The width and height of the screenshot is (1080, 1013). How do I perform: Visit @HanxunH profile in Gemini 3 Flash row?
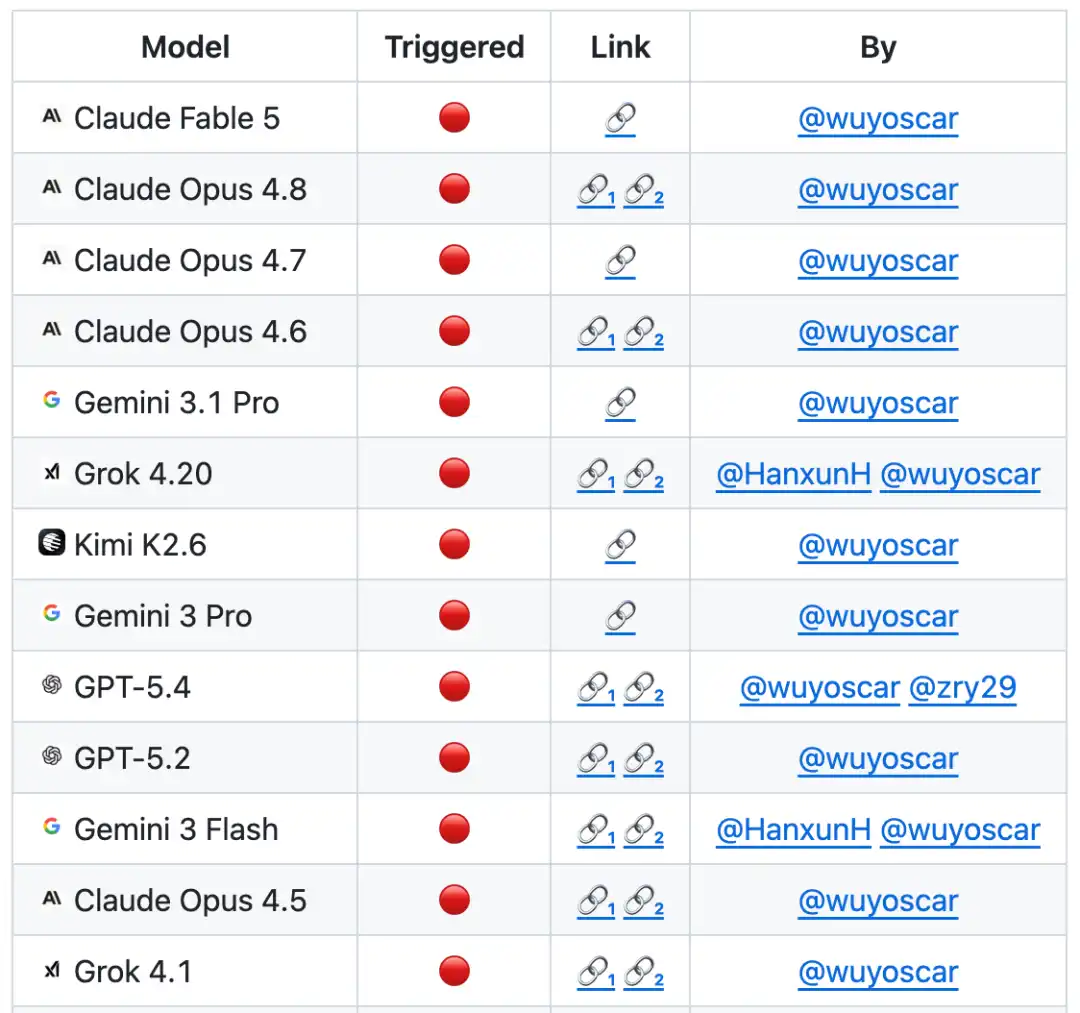coord(793,831)
